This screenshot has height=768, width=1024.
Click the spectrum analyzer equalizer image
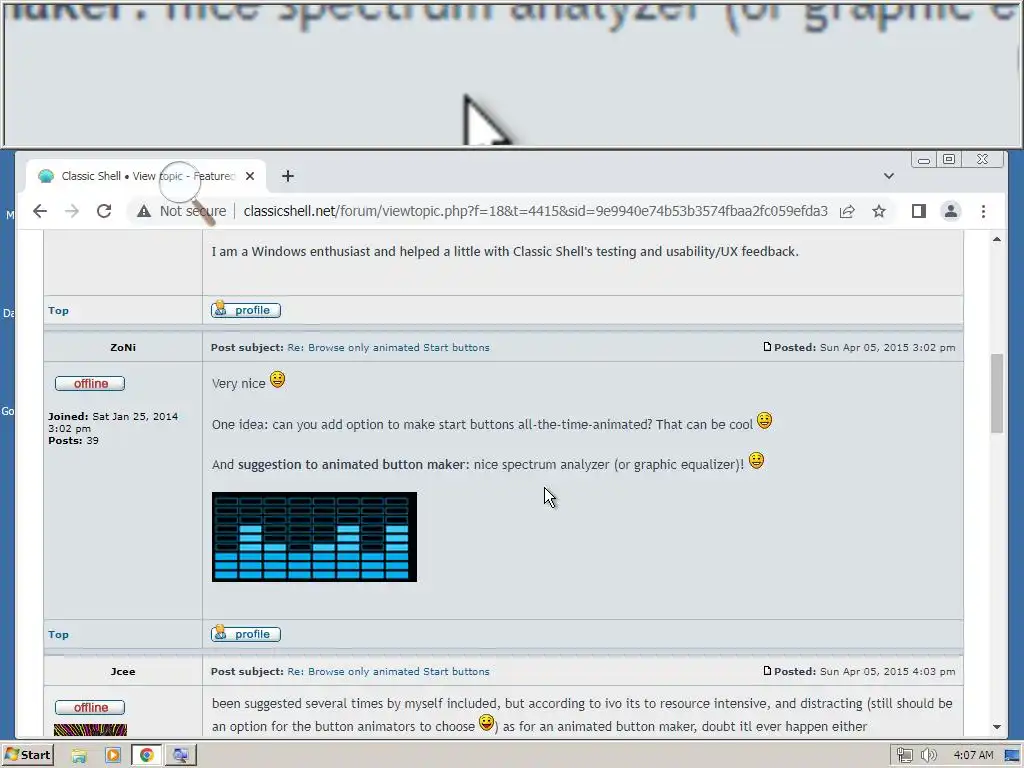(x=314, y=537)
